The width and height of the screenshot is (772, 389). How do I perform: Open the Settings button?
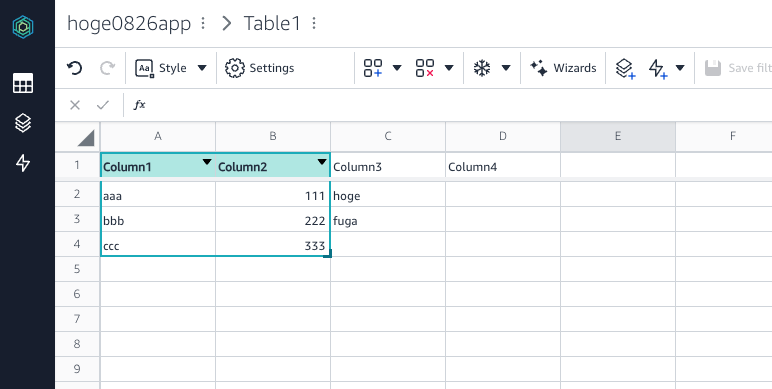259,68
